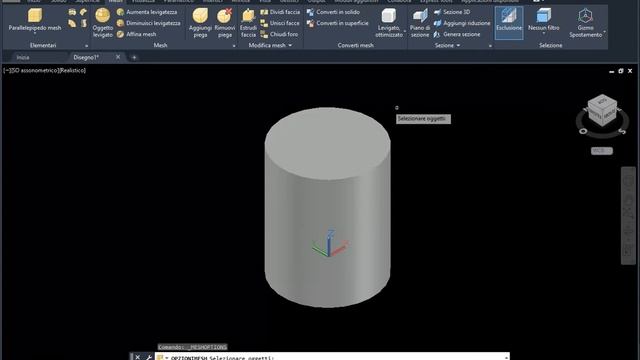Screen dimensions: 640x360
Task: Click the Gizmo Spostamento tool
Action: pos(585,23)
